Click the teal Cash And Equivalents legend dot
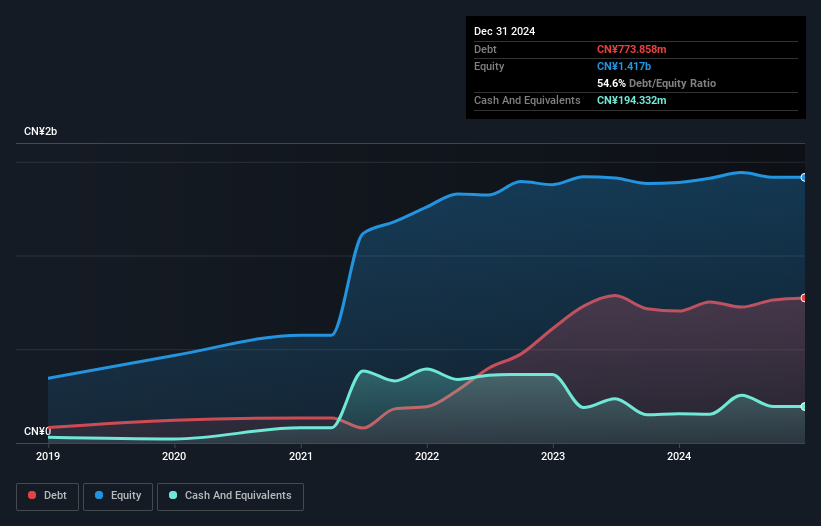Screen dimensions: 821x526 click(x=173, y=495)
